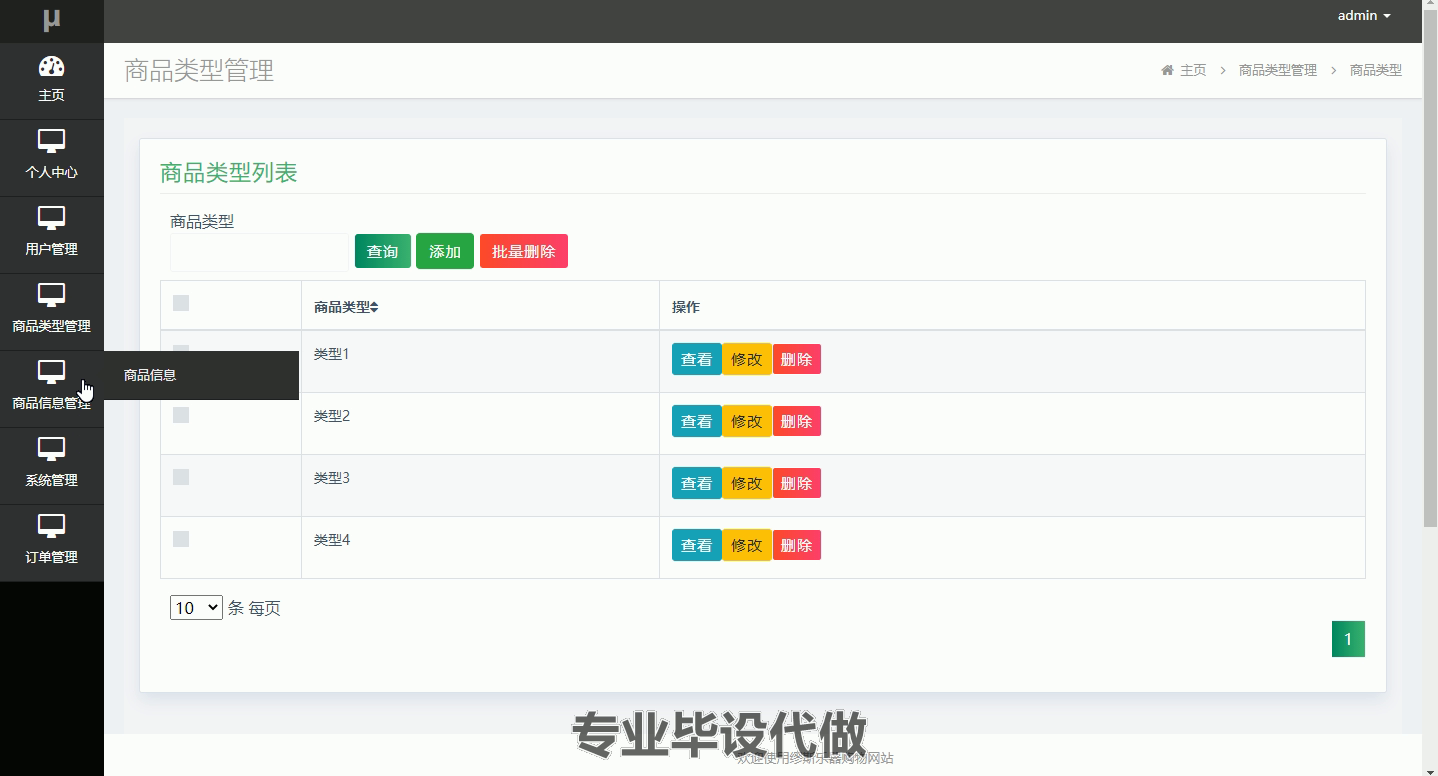
Task: Toggle the select-all header checkbox
Action: [x=181, y=303]
